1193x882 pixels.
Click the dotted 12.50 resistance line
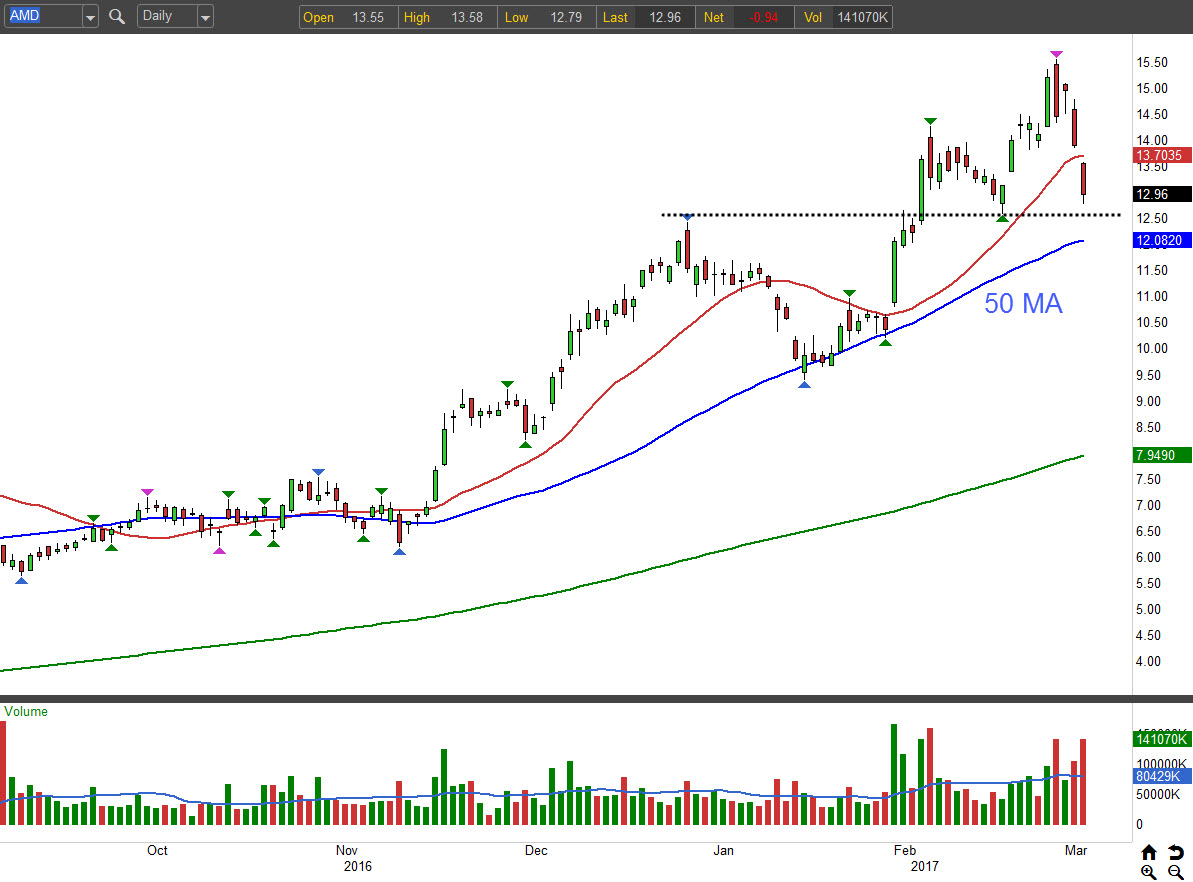pos(890,215)
